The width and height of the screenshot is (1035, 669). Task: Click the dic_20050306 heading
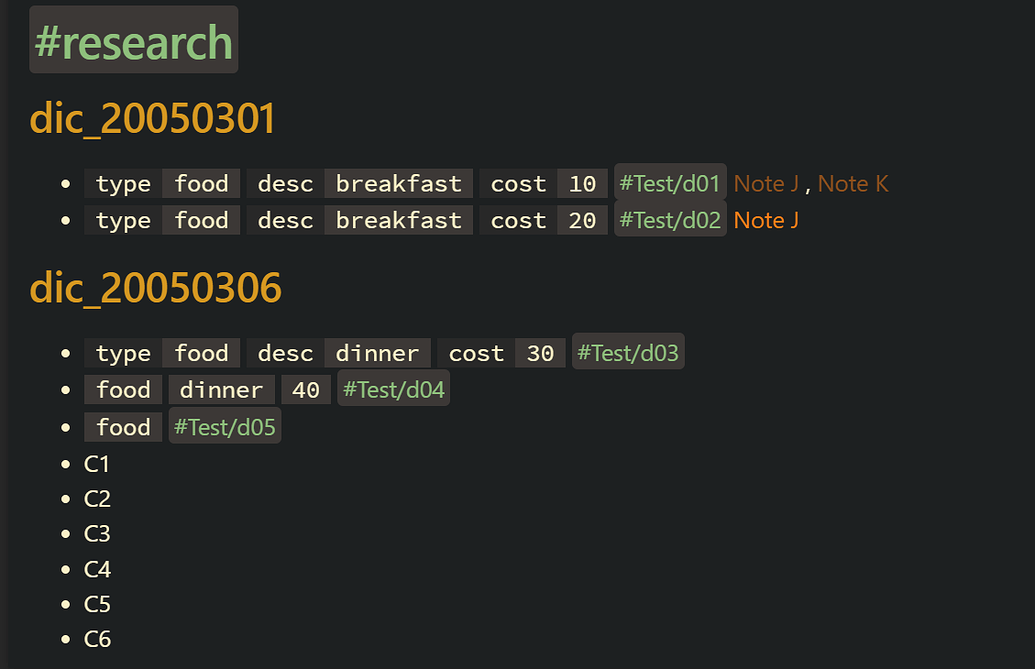156,288
